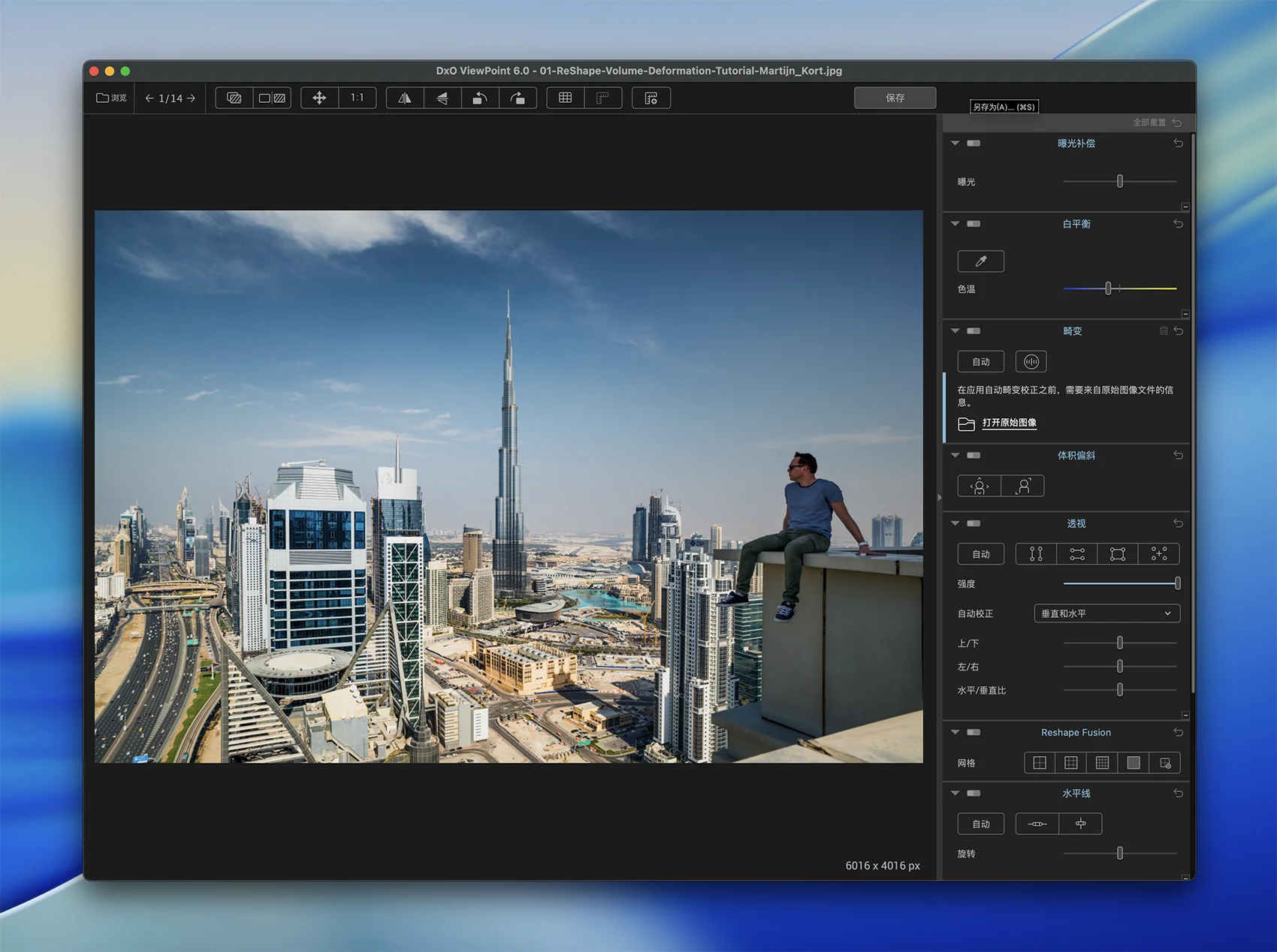Collapse the 水平线 section
The width and height of the screenshot is (1277, 952).
(x=955, y=793)
